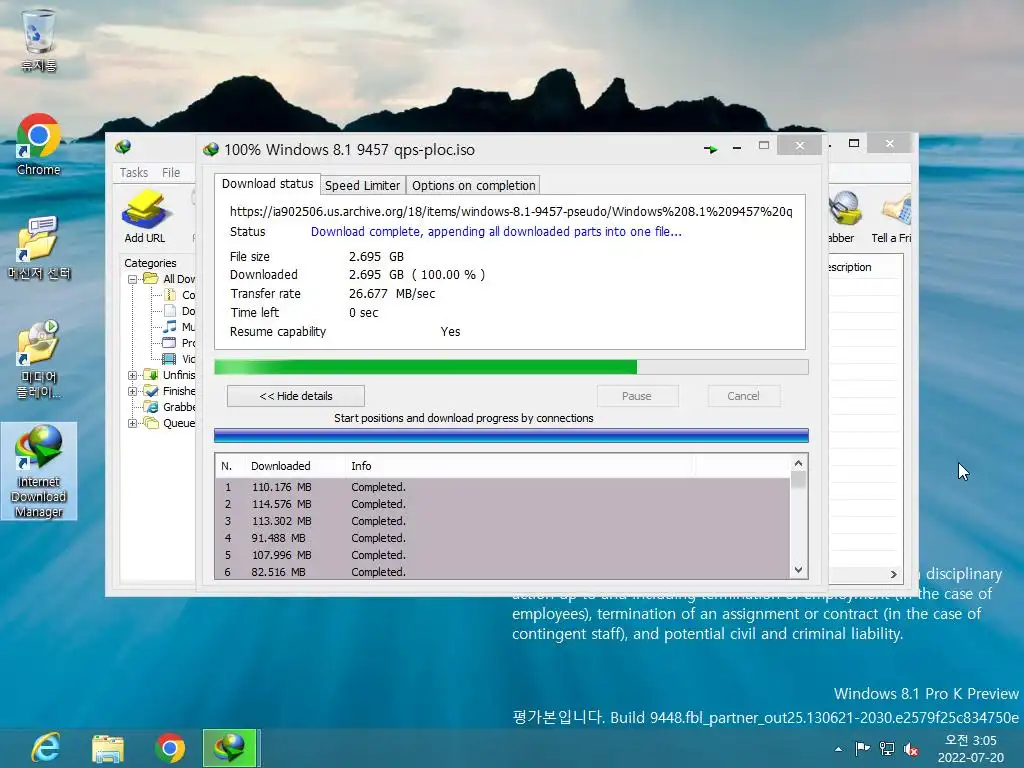Click the Pause button
Screen dimensions: 1024x768
[x=637, y=396]
